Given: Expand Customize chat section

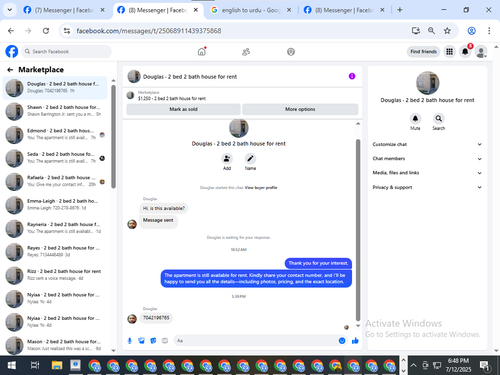Looking at the screenshot, I should click(427, 144).
